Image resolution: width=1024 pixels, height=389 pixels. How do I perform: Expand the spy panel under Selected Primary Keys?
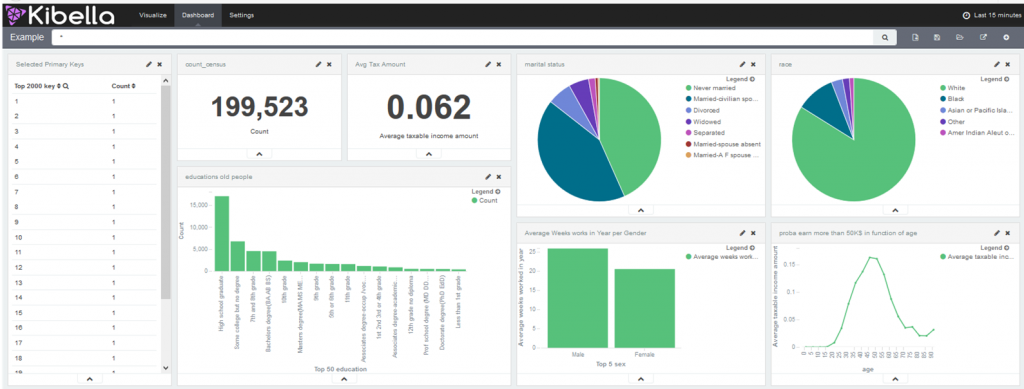coord(89,379)
